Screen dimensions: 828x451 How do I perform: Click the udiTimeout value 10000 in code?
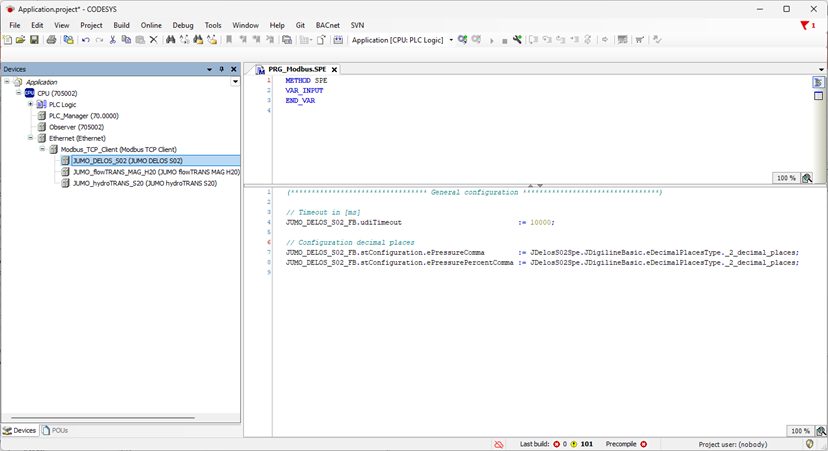(x=540, y=222)
